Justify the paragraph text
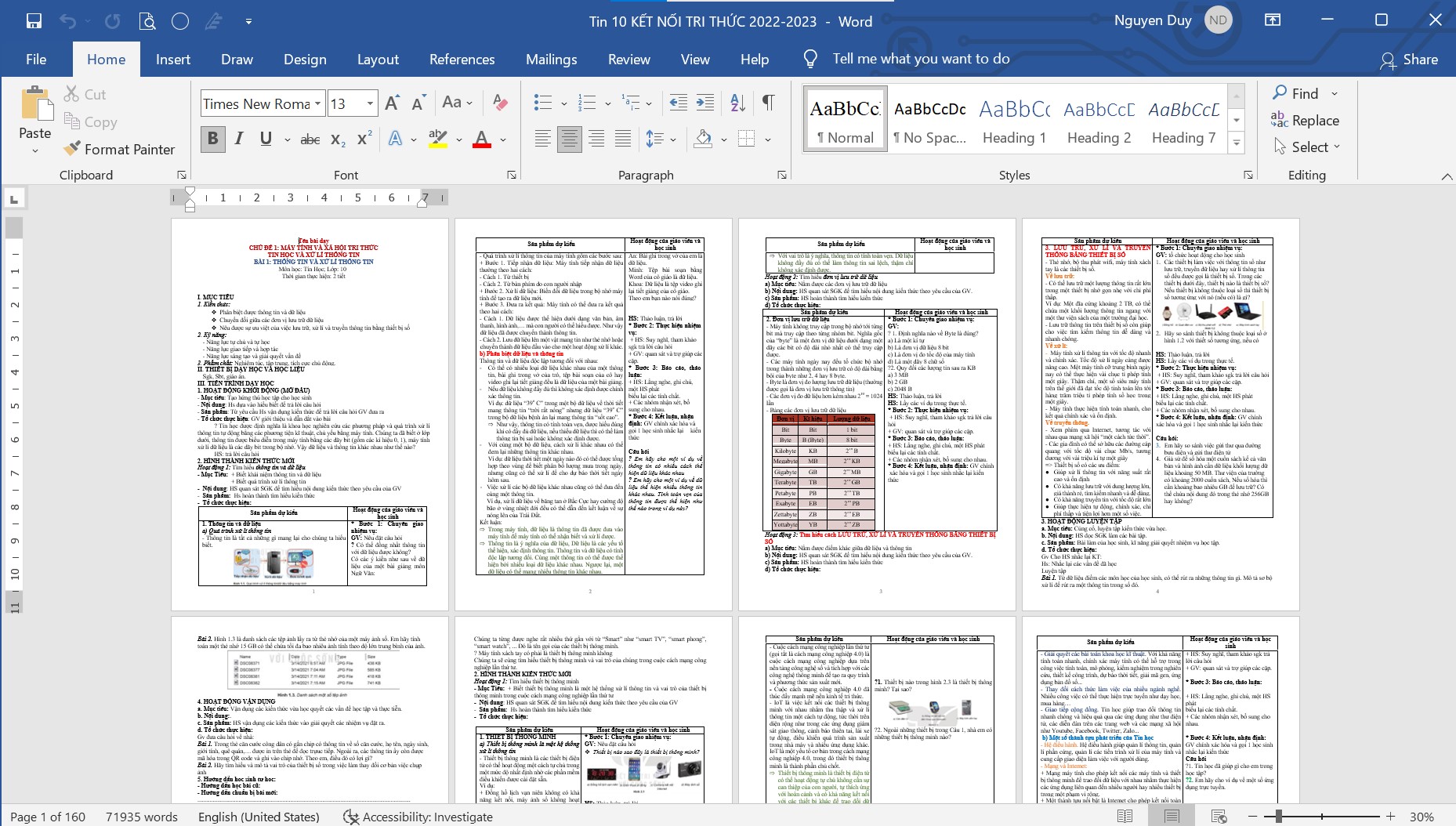This screenshot has height=826, width=1456. coord(623,139)
